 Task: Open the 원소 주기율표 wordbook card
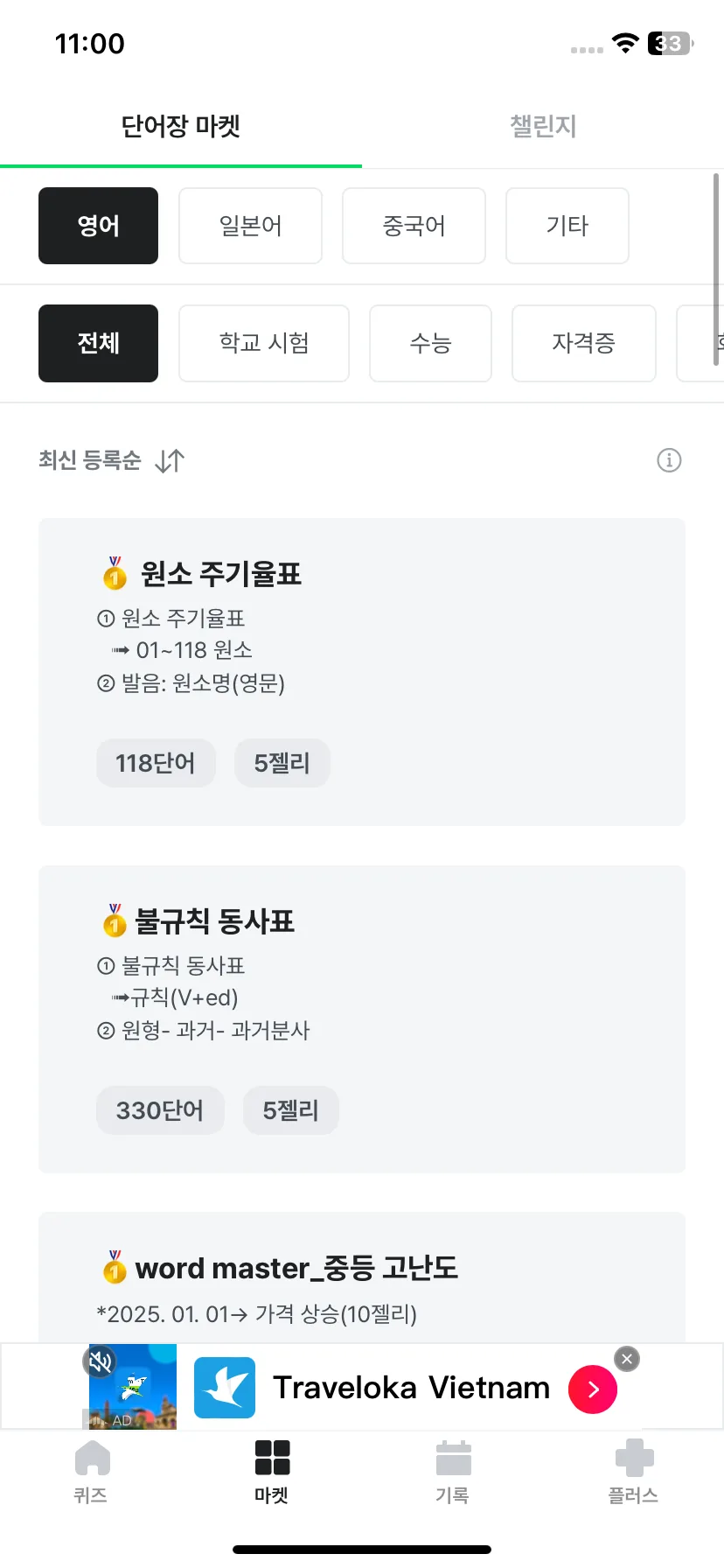coord(362,672)
